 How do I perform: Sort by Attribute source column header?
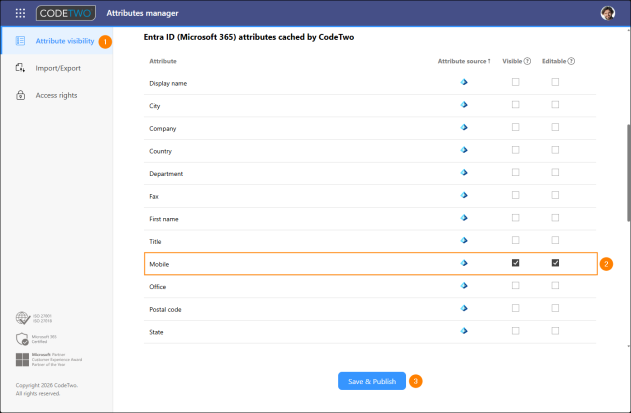(464, 61)
